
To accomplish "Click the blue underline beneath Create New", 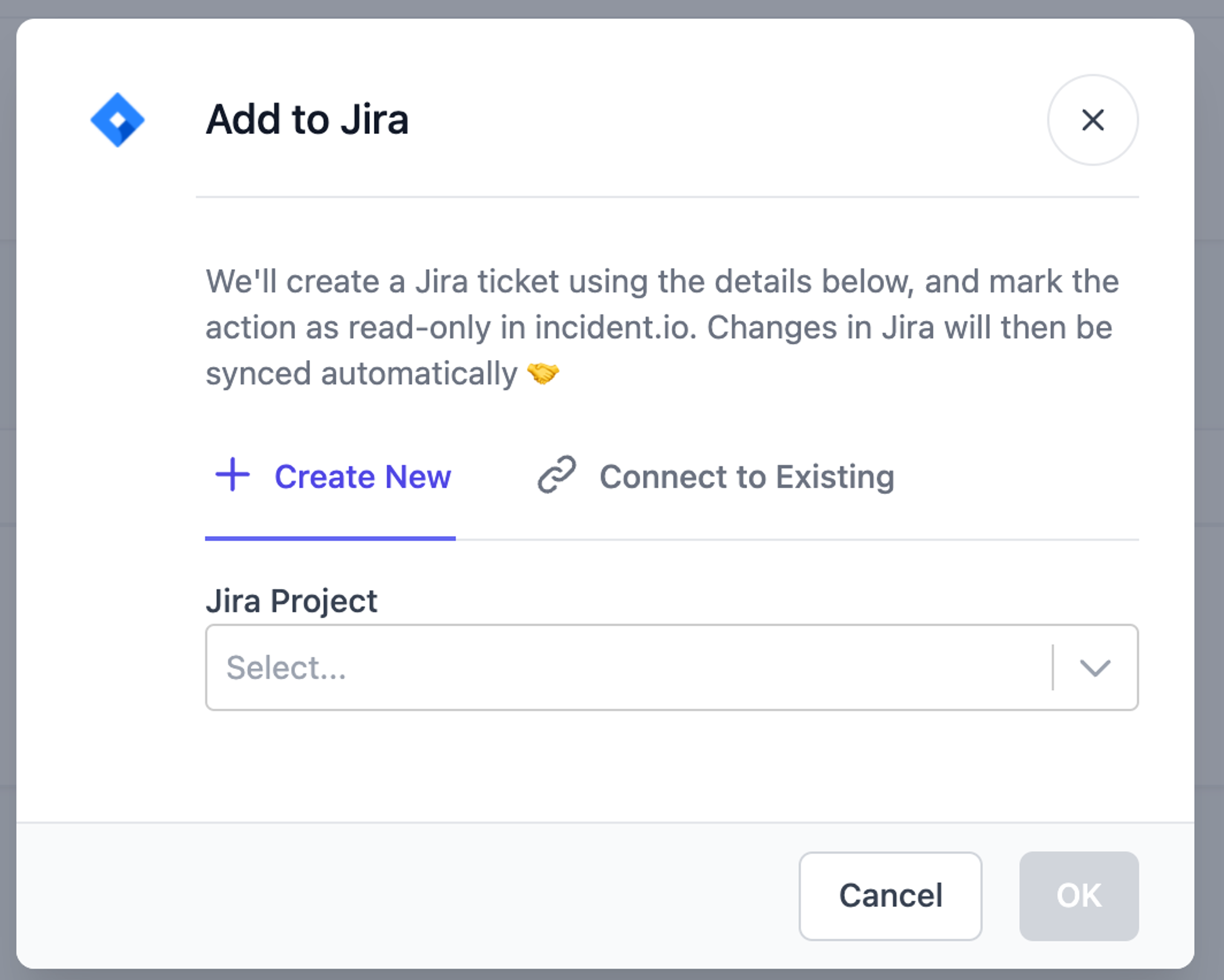I will [x=330, y=538].
